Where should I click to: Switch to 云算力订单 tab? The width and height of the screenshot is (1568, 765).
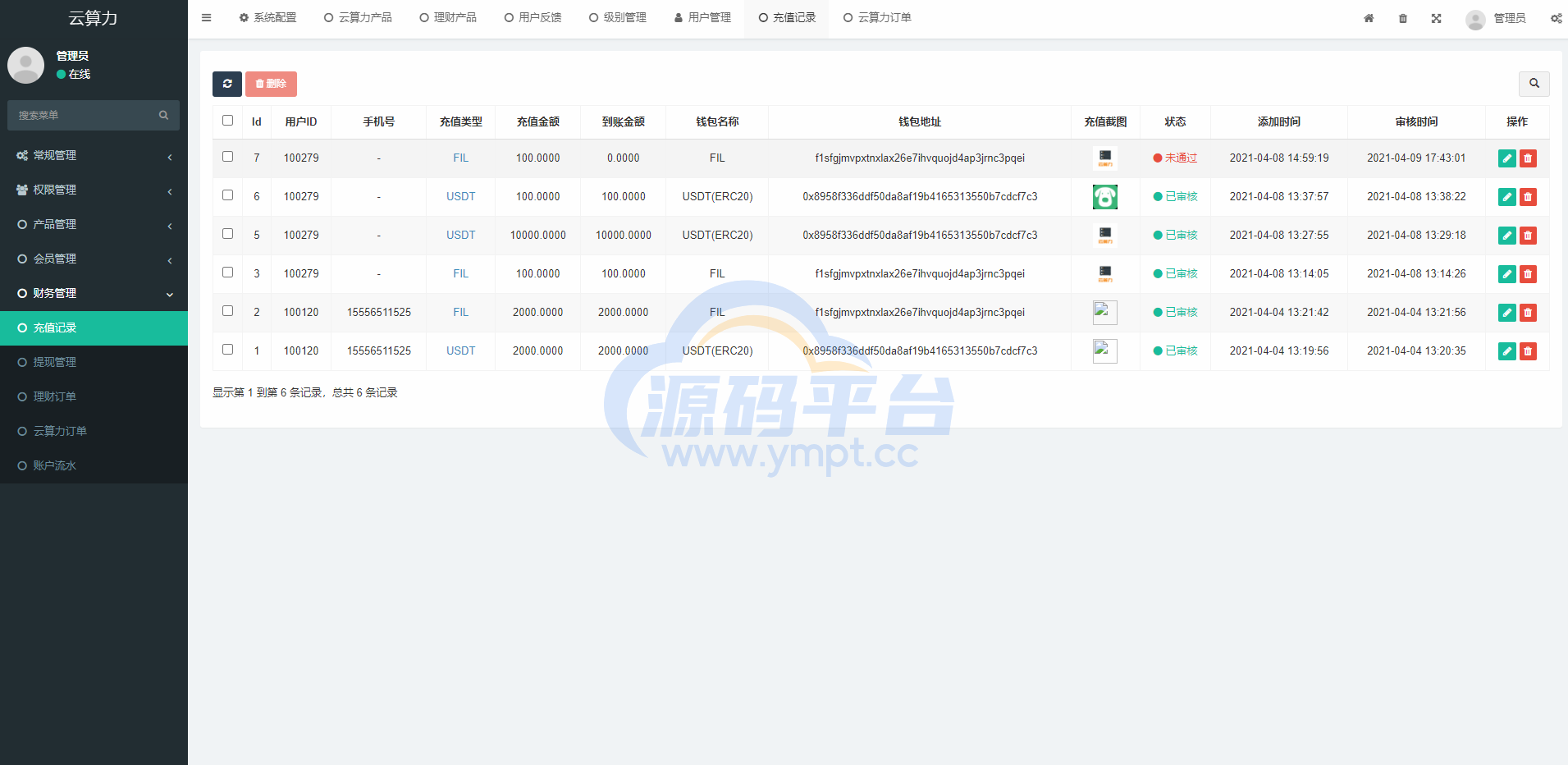point(877,18)
